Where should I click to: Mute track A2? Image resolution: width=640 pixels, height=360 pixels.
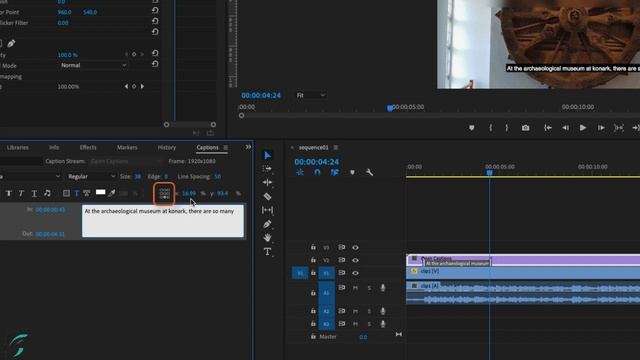pos(355,311)
